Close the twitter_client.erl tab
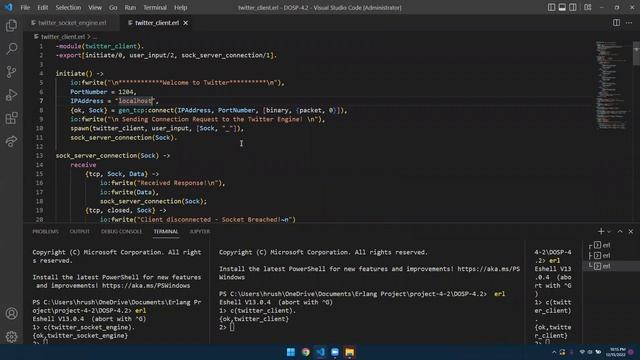This screenshot has height=360, width=640. pos(186,23)
